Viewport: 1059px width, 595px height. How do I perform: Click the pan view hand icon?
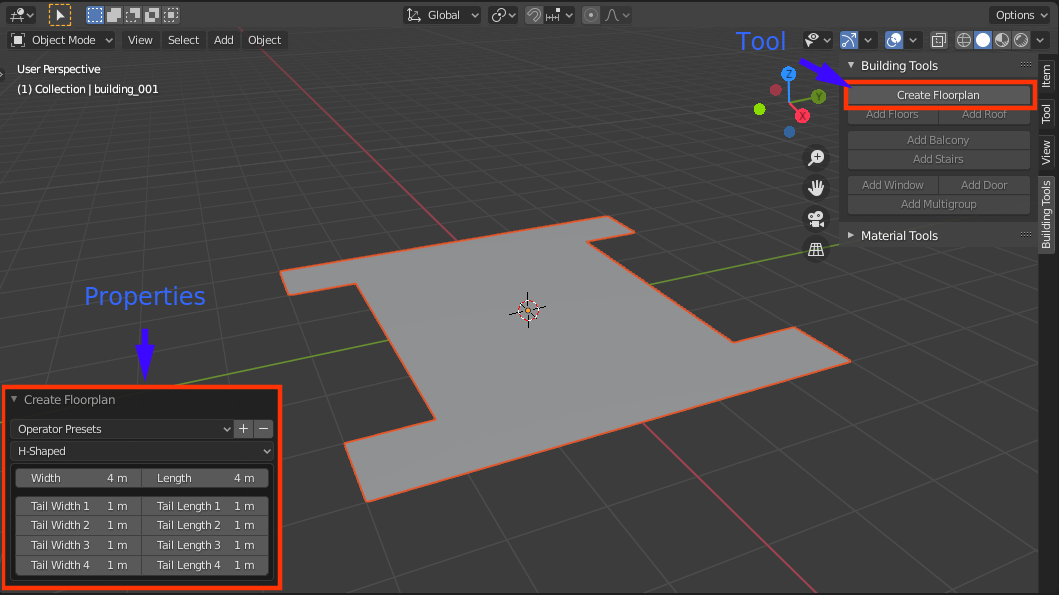click(x=816, y=188)
